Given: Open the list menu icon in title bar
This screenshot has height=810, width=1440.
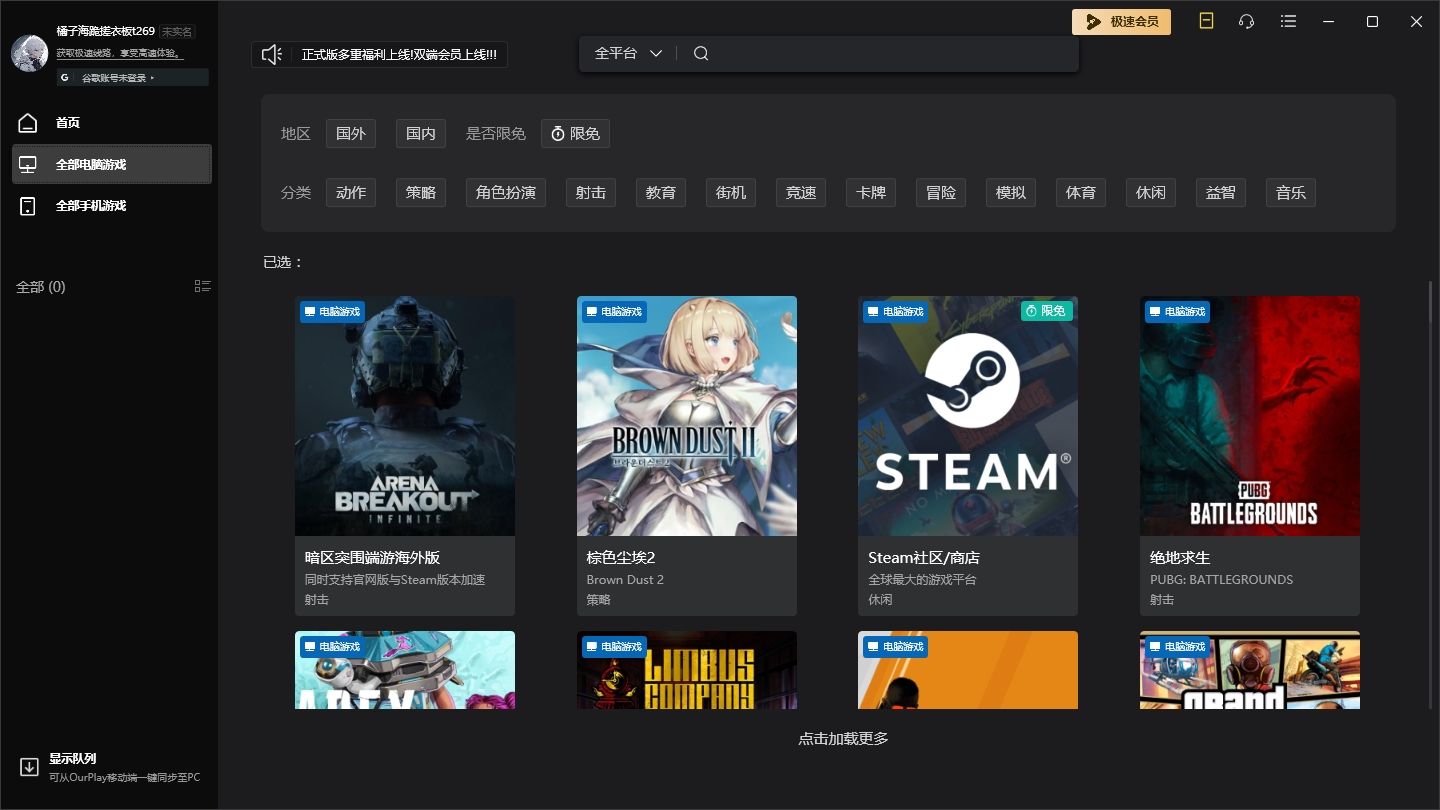Looking at the screenshot, I should click(x=1288, y=21).
